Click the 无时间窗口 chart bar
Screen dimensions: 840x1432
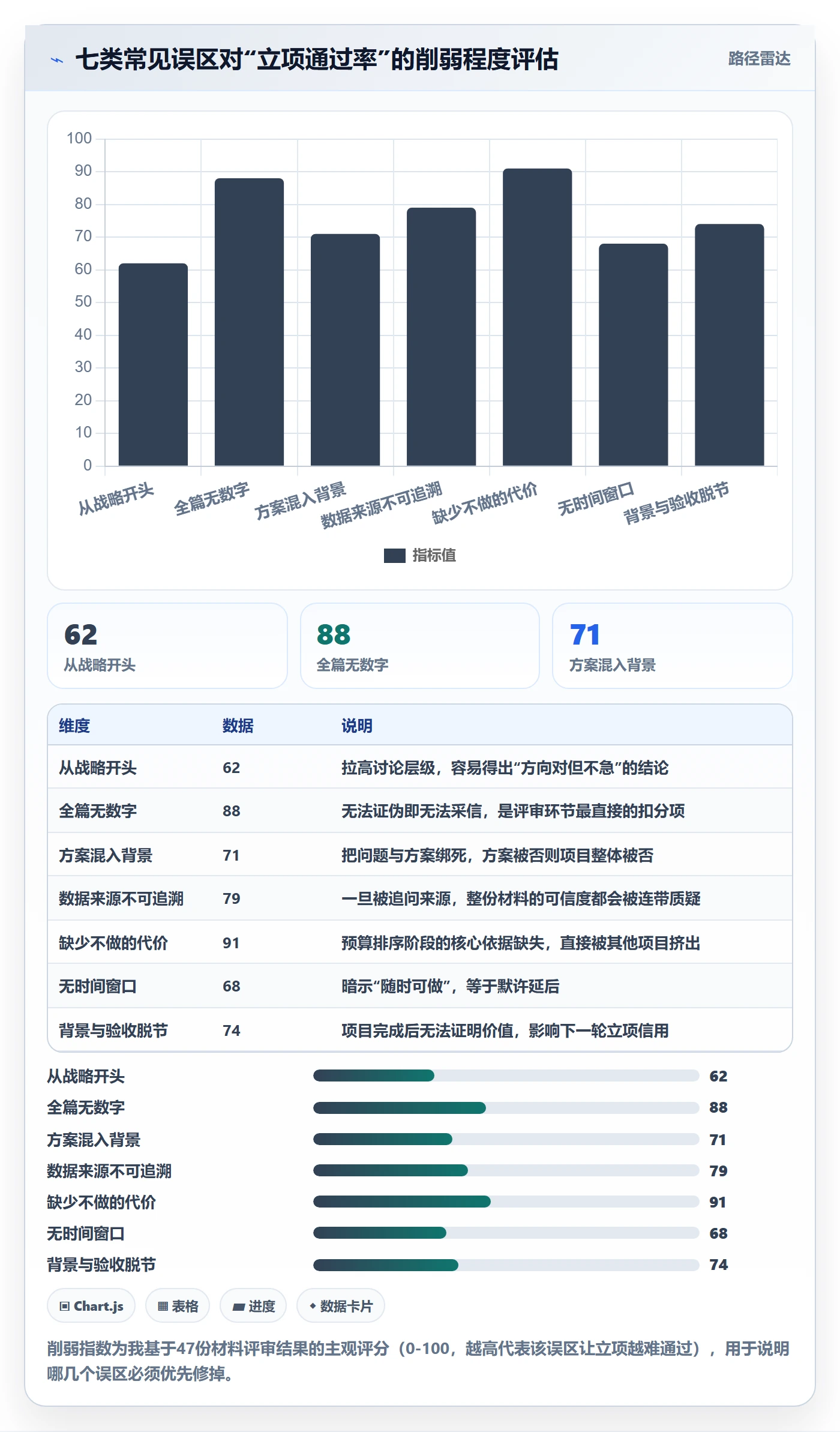(633, 355)
